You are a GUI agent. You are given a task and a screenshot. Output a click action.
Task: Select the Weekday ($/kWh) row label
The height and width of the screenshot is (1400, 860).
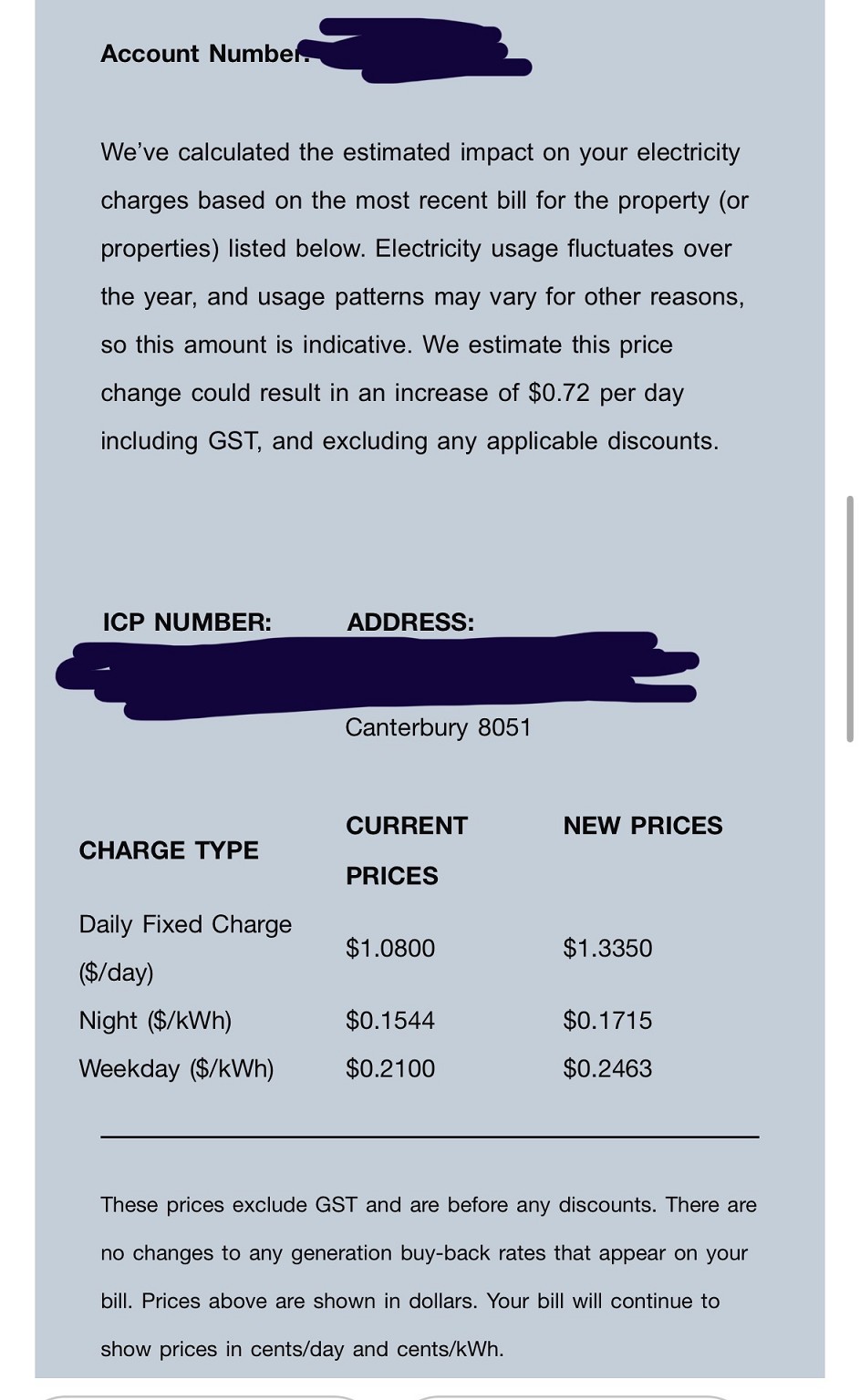pyautogui.click(x=176, y=1069)
